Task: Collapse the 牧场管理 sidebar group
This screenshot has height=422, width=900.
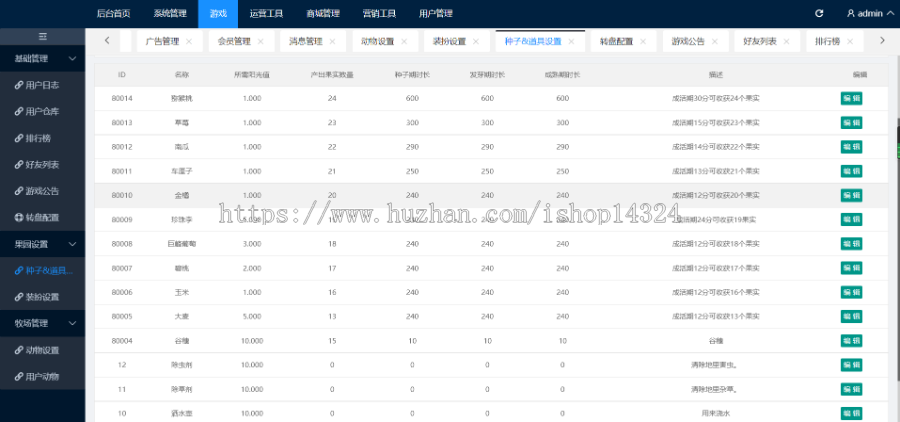Action: [42, 323]
